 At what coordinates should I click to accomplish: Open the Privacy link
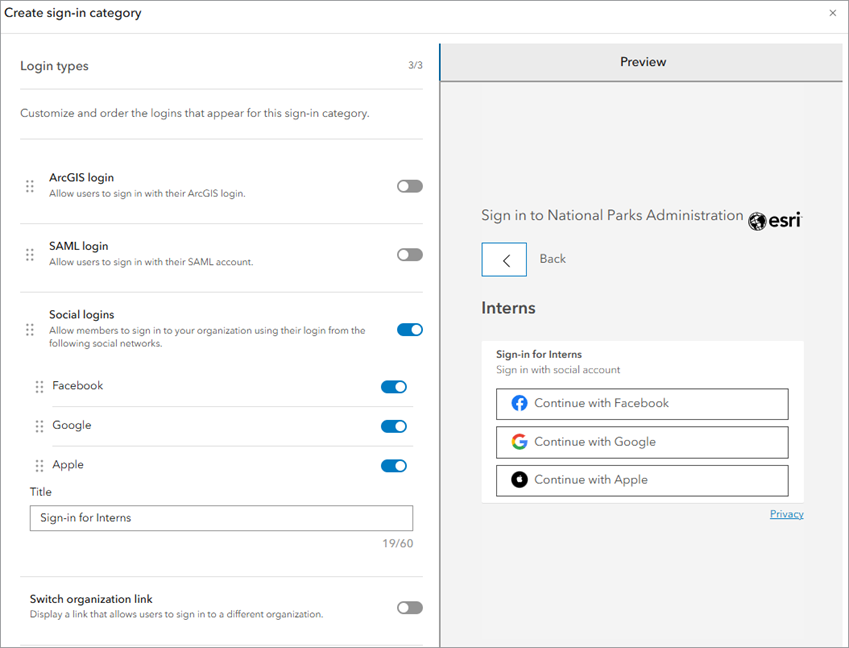point(786,514)
